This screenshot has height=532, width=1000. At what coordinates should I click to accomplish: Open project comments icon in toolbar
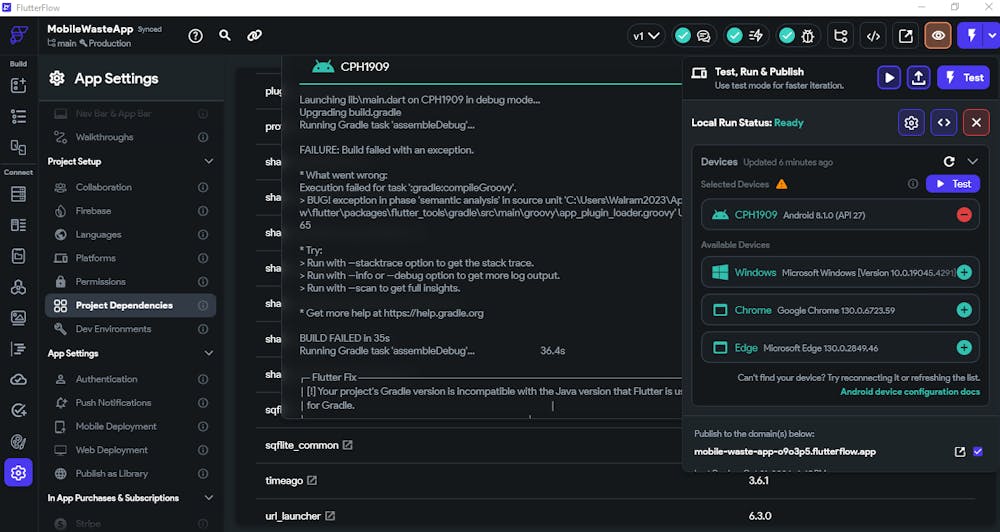click(x=703, y=36)
